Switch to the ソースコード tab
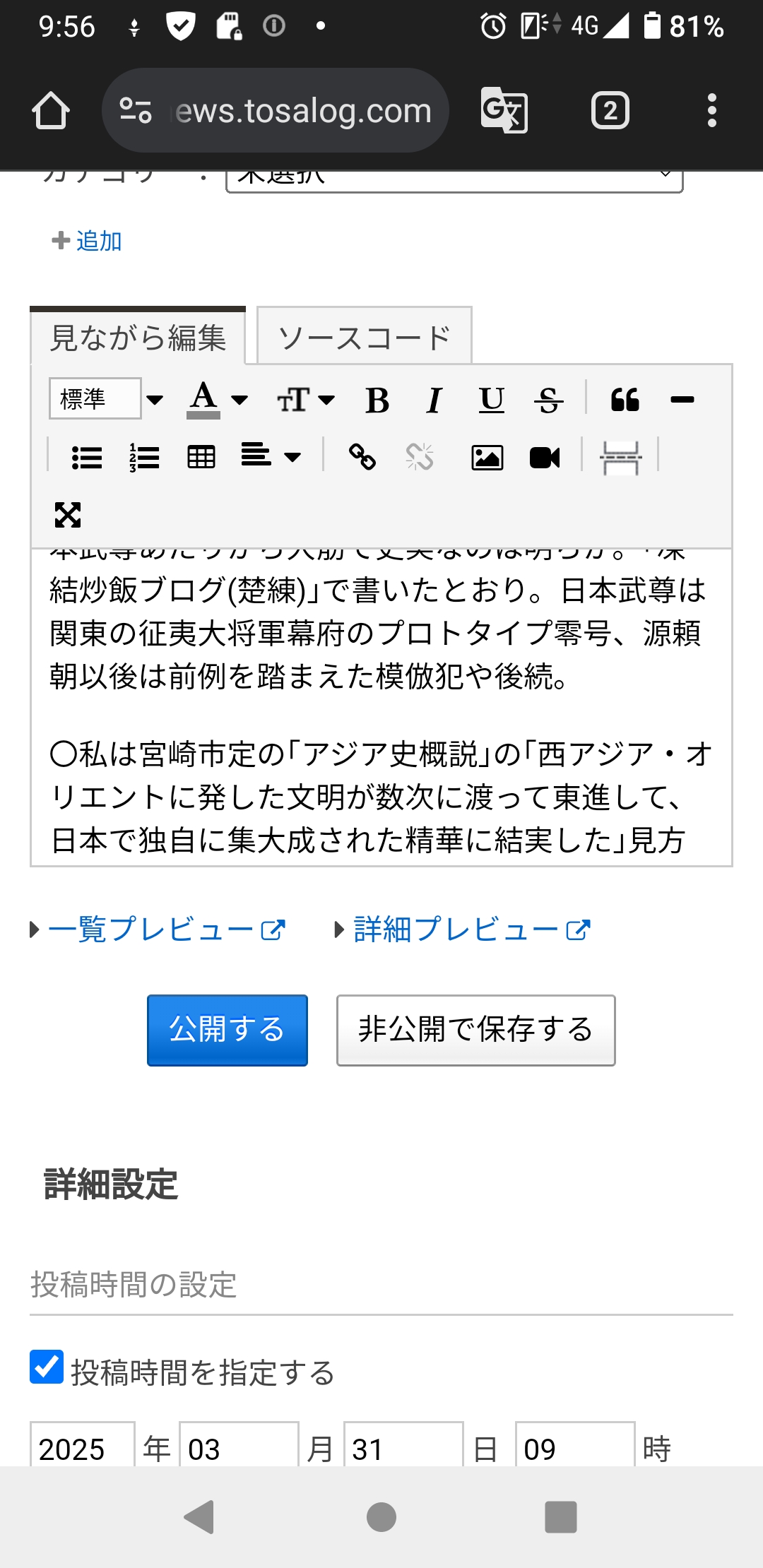The width and height of the screenshot is (763, 1568). click(365, 337)
